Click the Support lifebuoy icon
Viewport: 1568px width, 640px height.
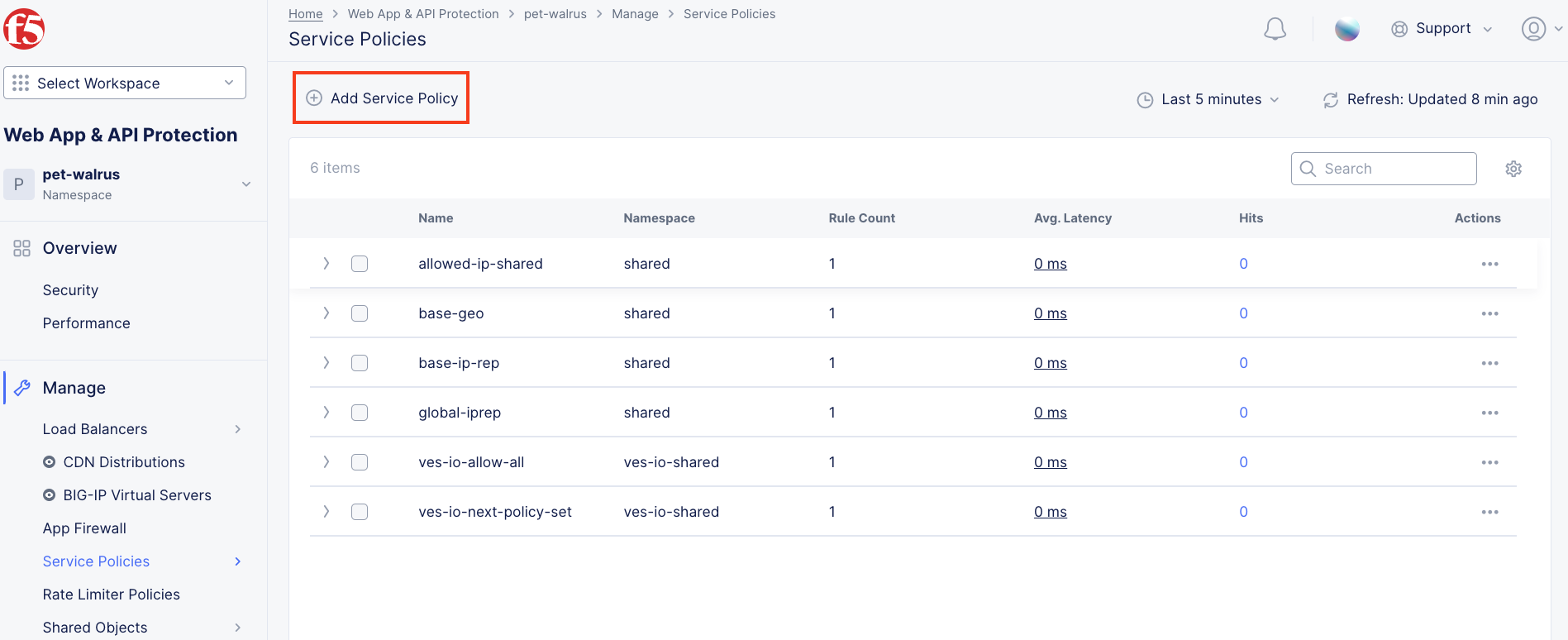coord(1399,29)
